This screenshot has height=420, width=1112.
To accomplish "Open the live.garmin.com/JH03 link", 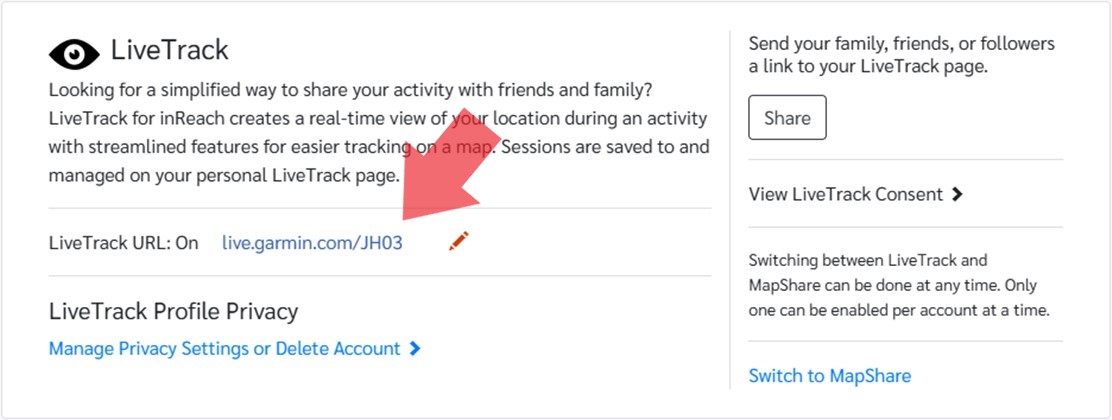I will [x=312, y=242].
